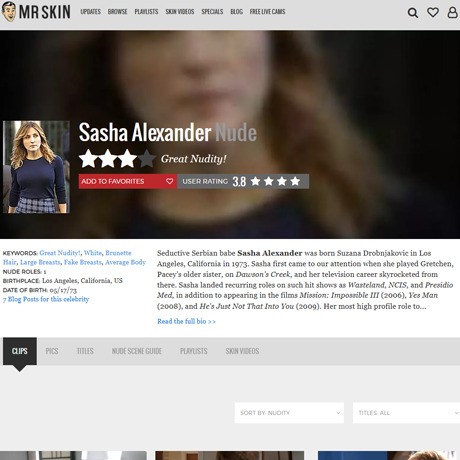Viewport: 460px width, 460px height.
Task: Open the Blog menu item
Action: click(x=236, y=12)
